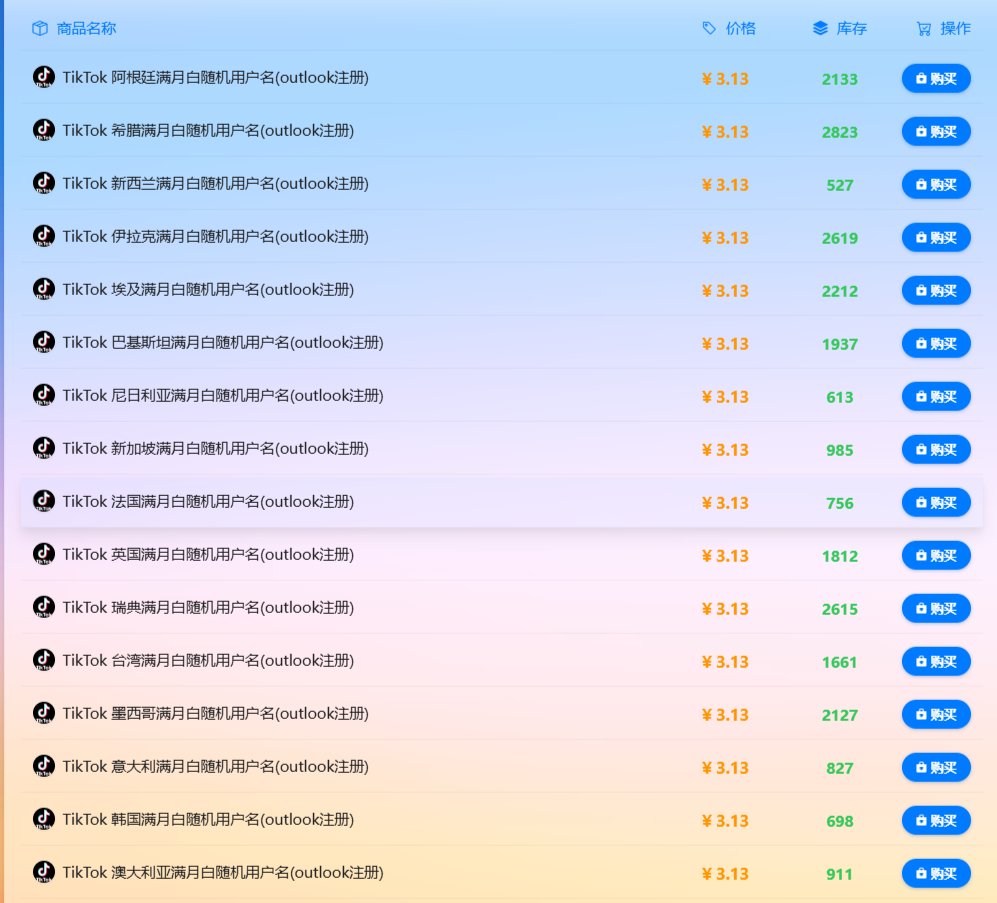Click stock value 1937

(x=839, y=344)
